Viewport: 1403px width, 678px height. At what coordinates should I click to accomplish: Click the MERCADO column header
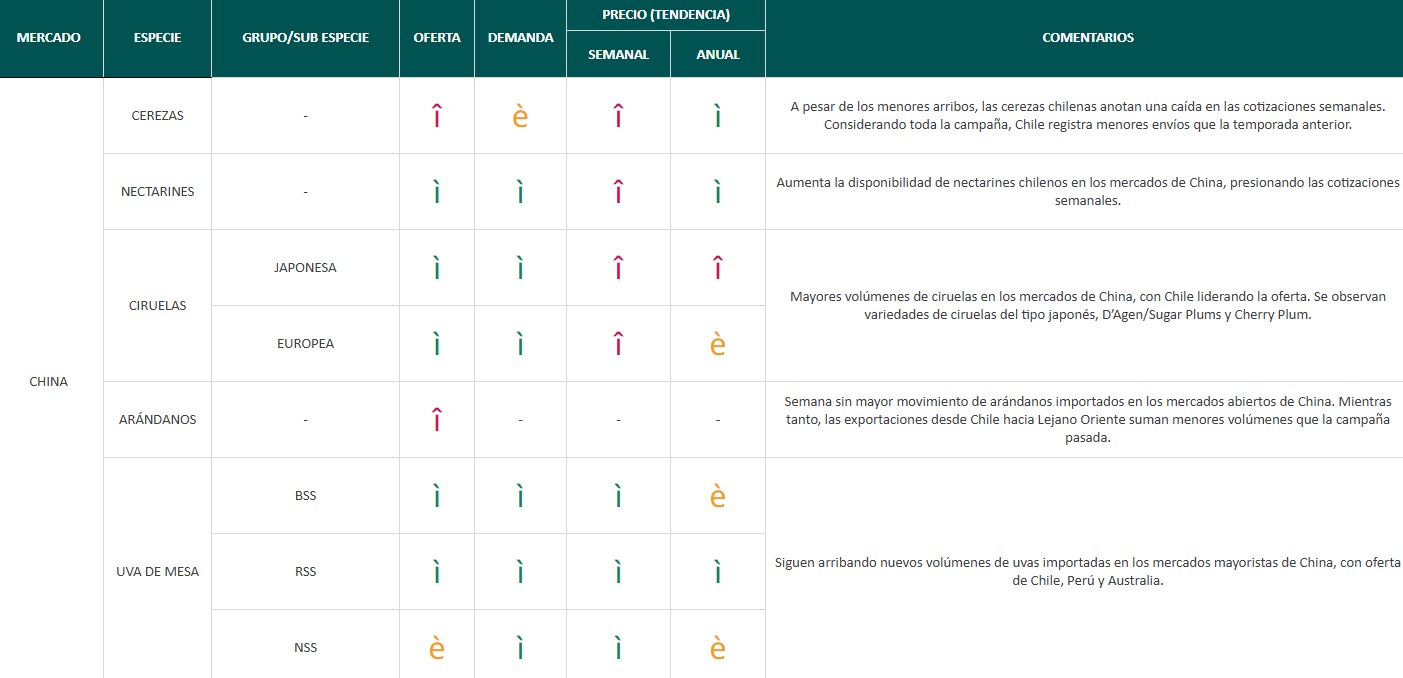pos(49,38)
